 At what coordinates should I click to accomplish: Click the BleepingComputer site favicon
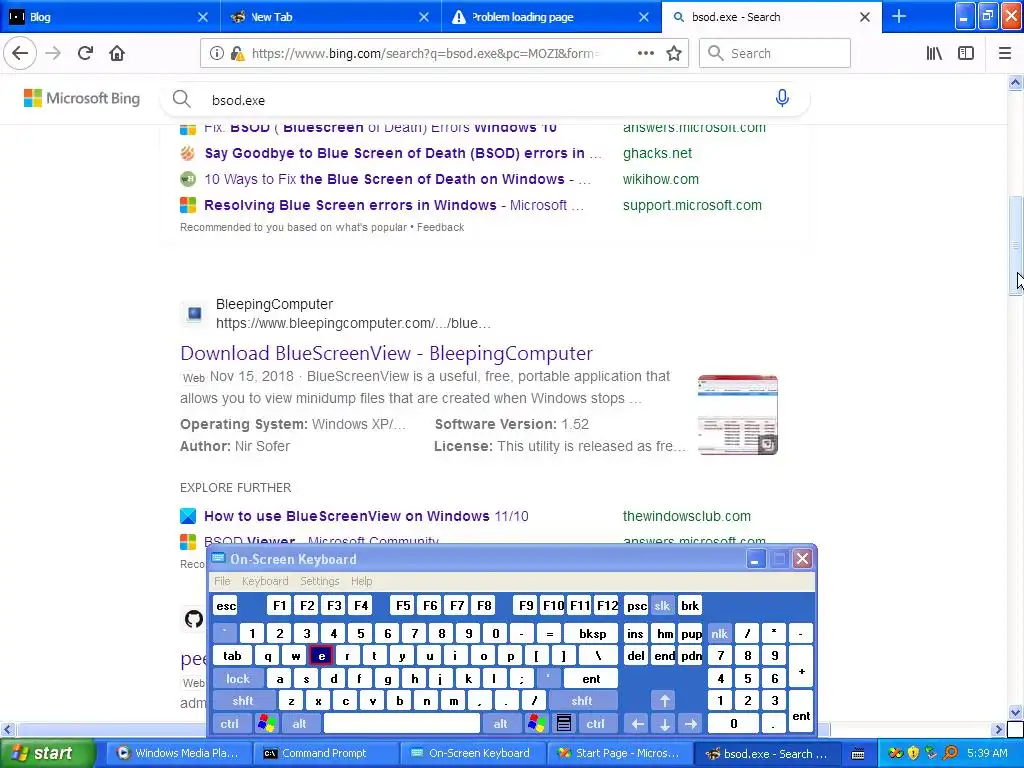(195, 314)
